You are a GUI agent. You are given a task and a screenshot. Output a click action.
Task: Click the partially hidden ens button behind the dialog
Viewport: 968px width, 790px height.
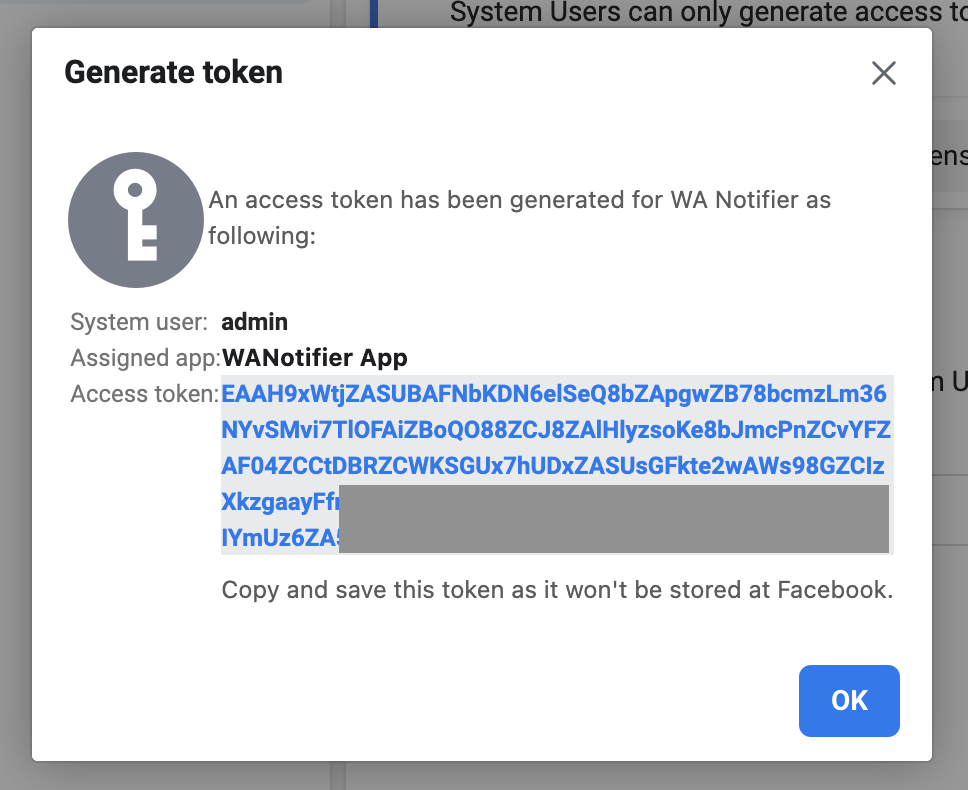pyautogui.click(x=949, y=156)
